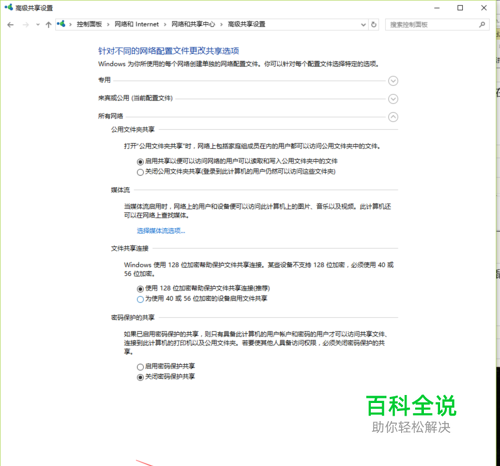Click the 搜索控制面板 search field

[x=437, y=25]
